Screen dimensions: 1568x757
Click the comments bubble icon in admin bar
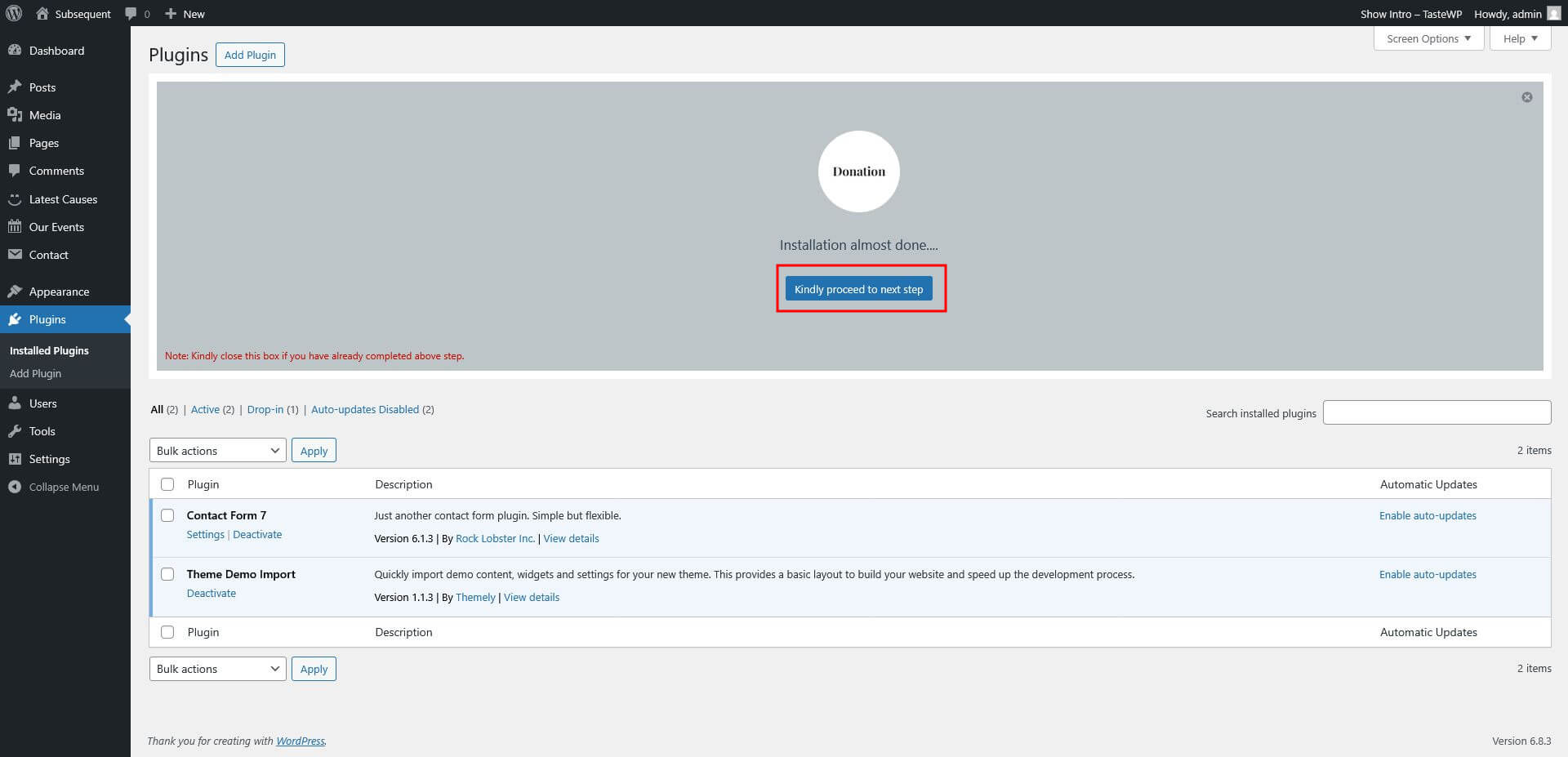(131, 14)
